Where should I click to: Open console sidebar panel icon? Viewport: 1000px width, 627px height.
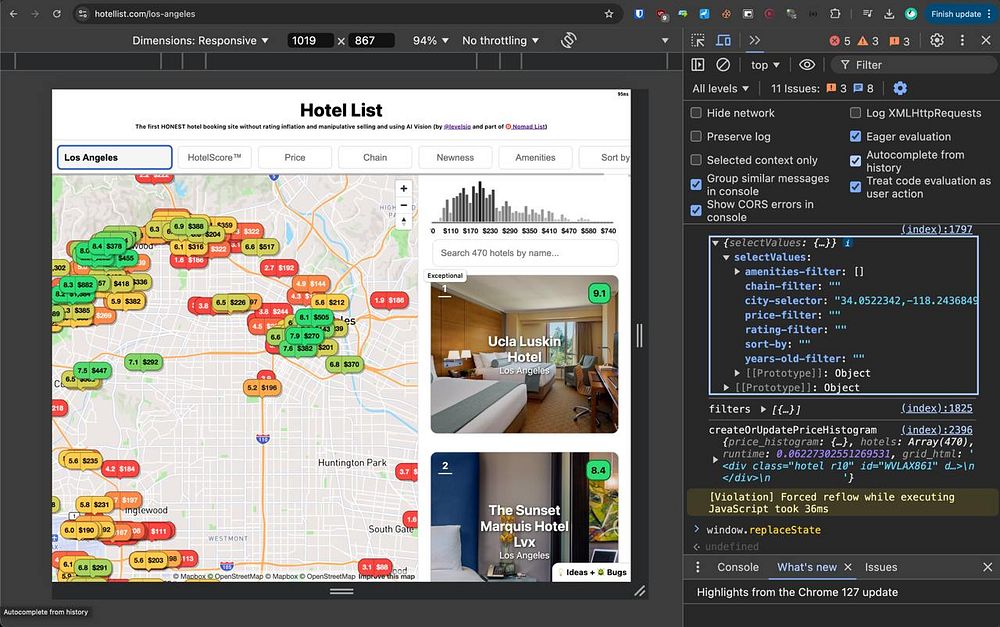pos(698,65)
